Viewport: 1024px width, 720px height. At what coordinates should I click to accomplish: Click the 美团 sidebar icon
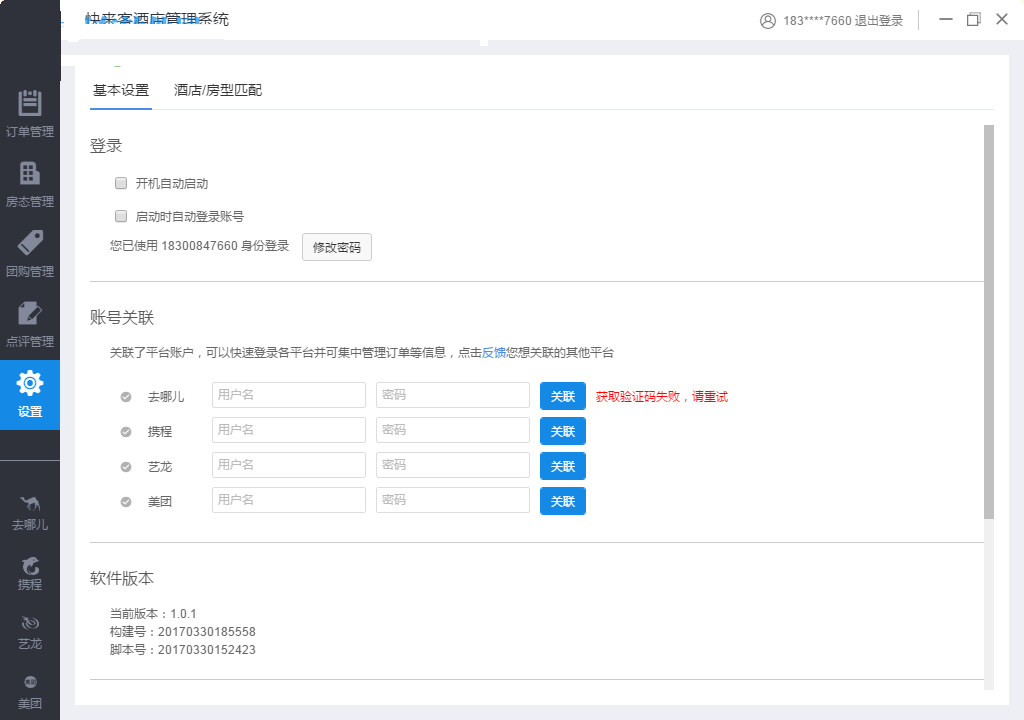click(x=30, y=688)
